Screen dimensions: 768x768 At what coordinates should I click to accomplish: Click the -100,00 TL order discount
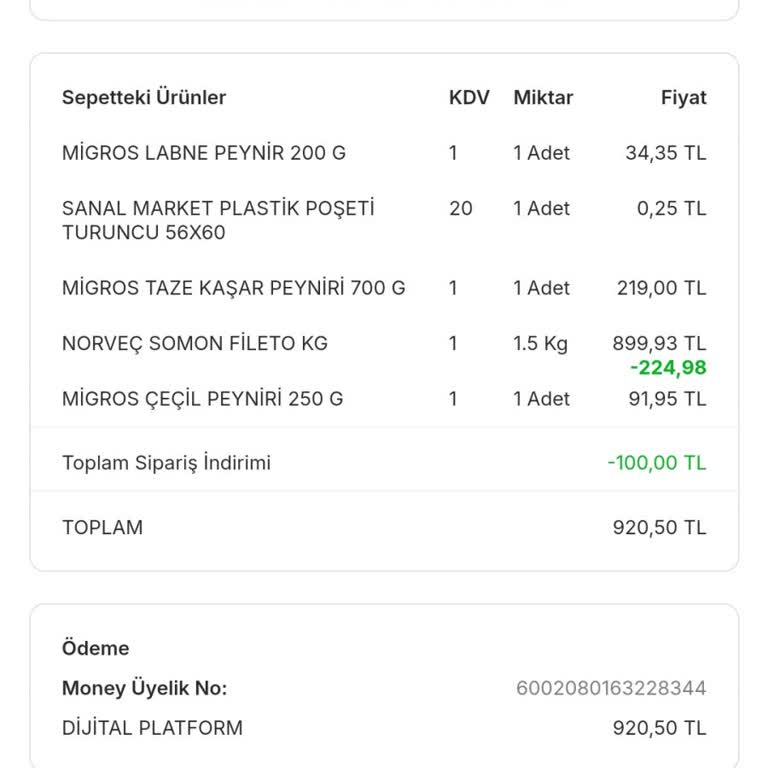[x=657, y=463]
